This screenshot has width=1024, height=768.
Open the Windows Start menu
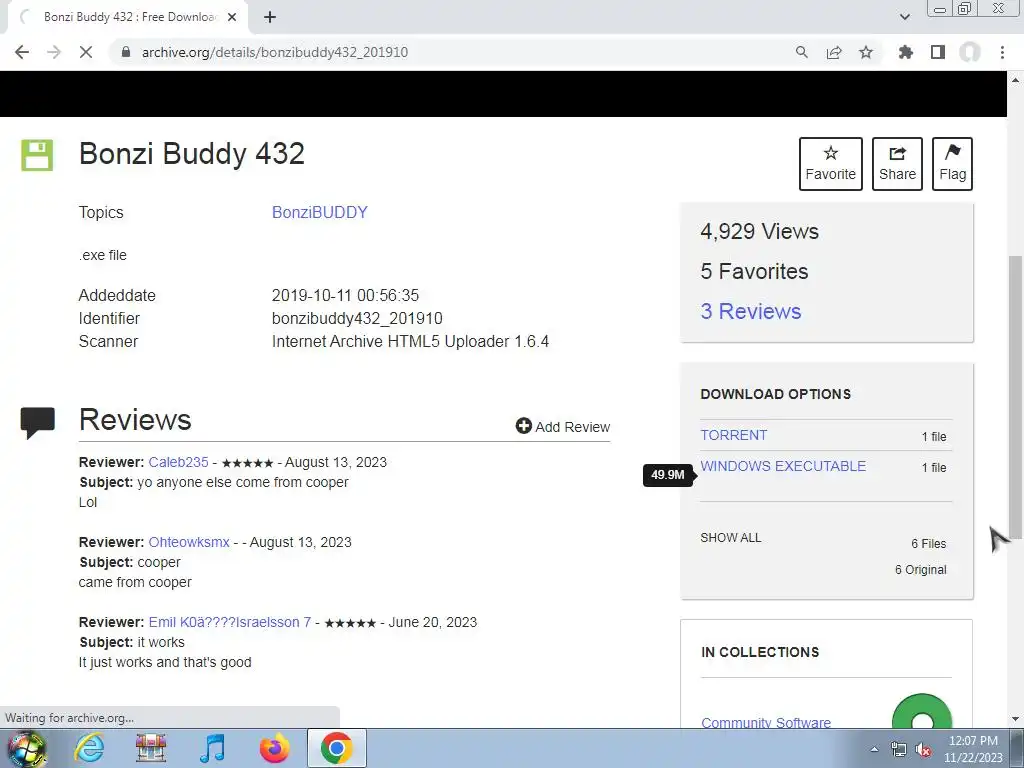(x=26, y=748)
